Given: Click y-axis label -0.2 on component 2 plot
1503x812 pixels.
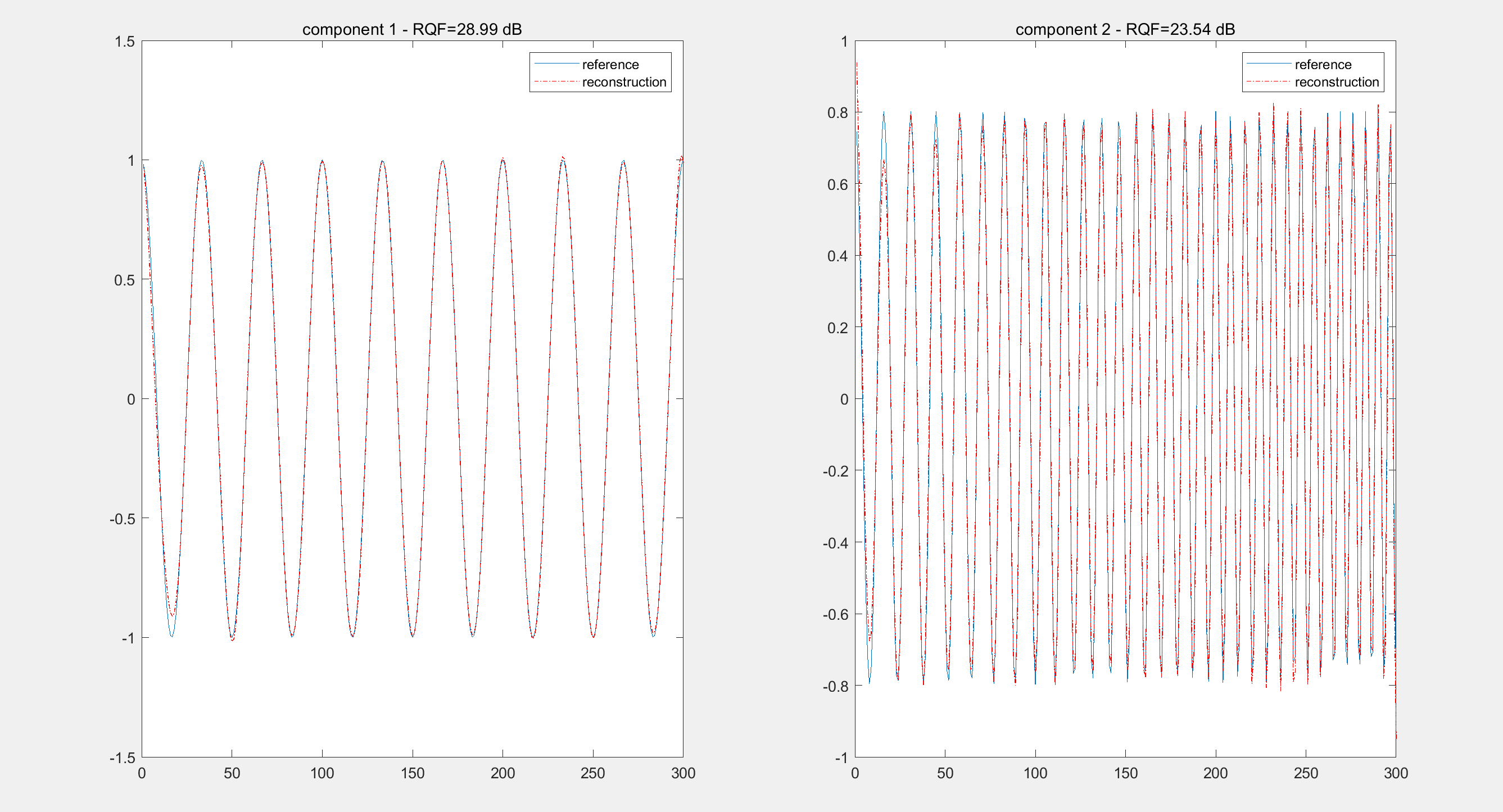Looking at the screenshot, I should pyautogui.click(x=835, y=471).
